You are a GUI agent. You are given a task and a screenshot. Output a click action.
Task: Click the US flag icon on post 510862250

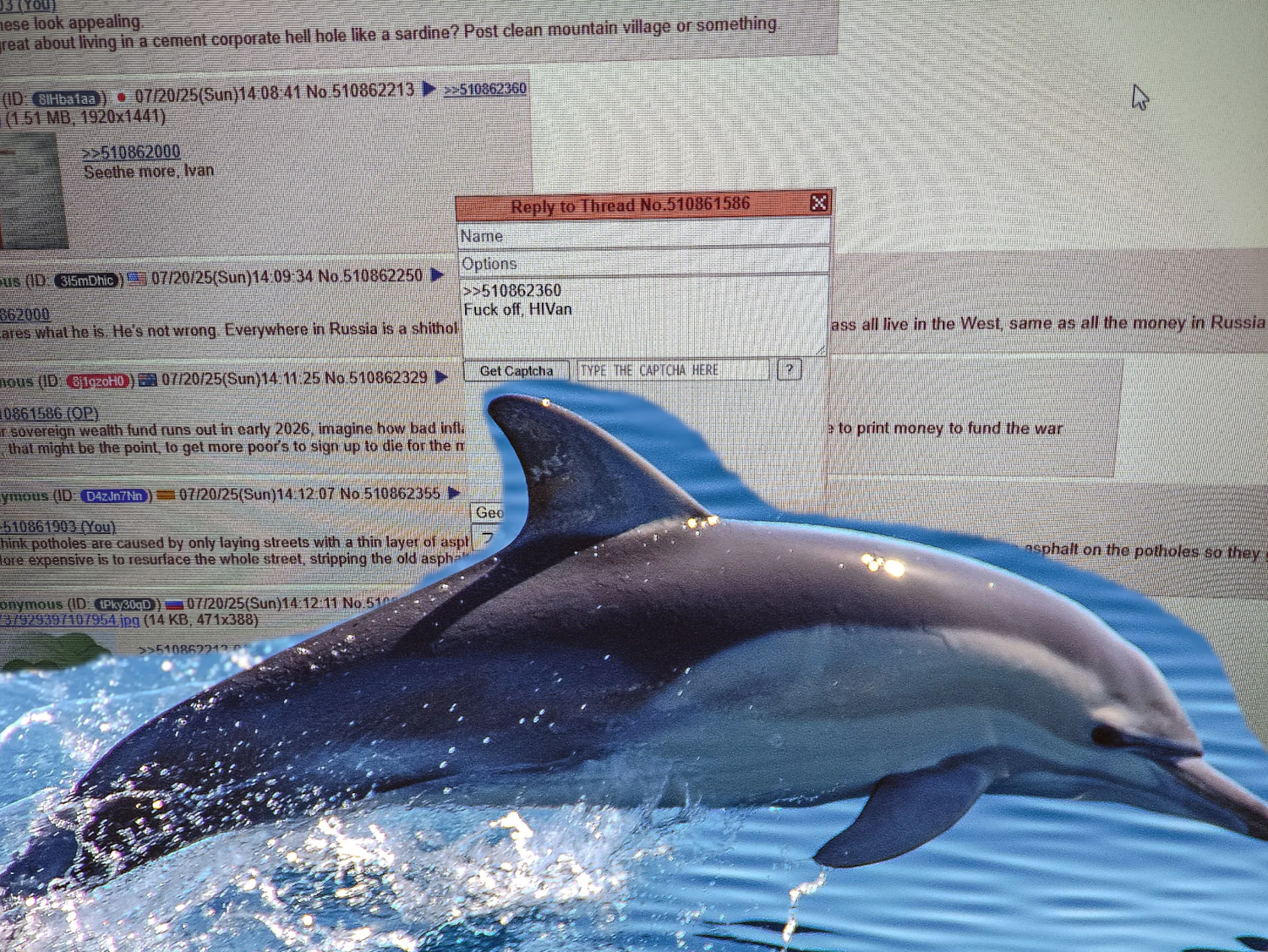[137, 278]
